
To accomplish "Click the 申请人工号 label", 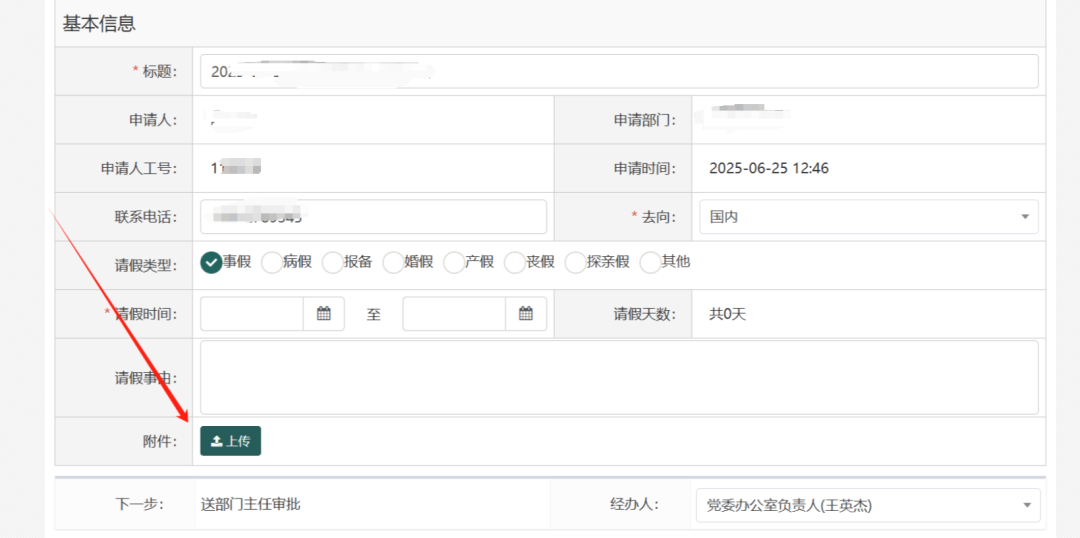I will point(139,169).
